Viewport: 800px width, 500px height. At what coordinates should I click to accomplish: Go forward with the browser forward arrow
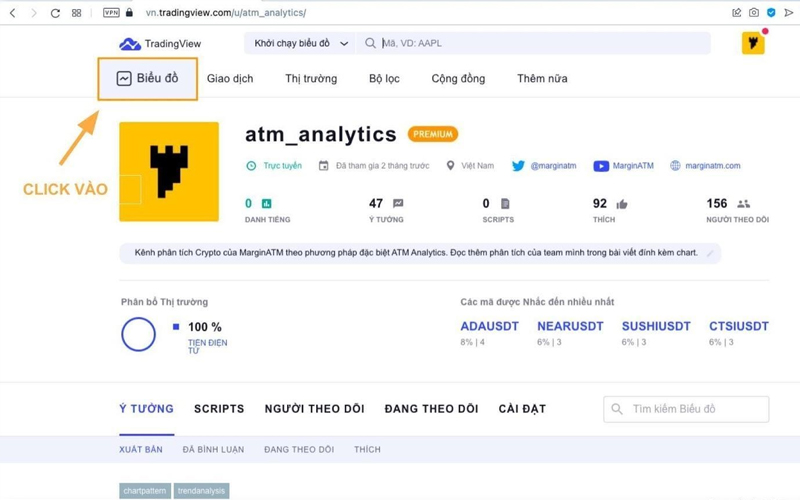click(34, 13)
